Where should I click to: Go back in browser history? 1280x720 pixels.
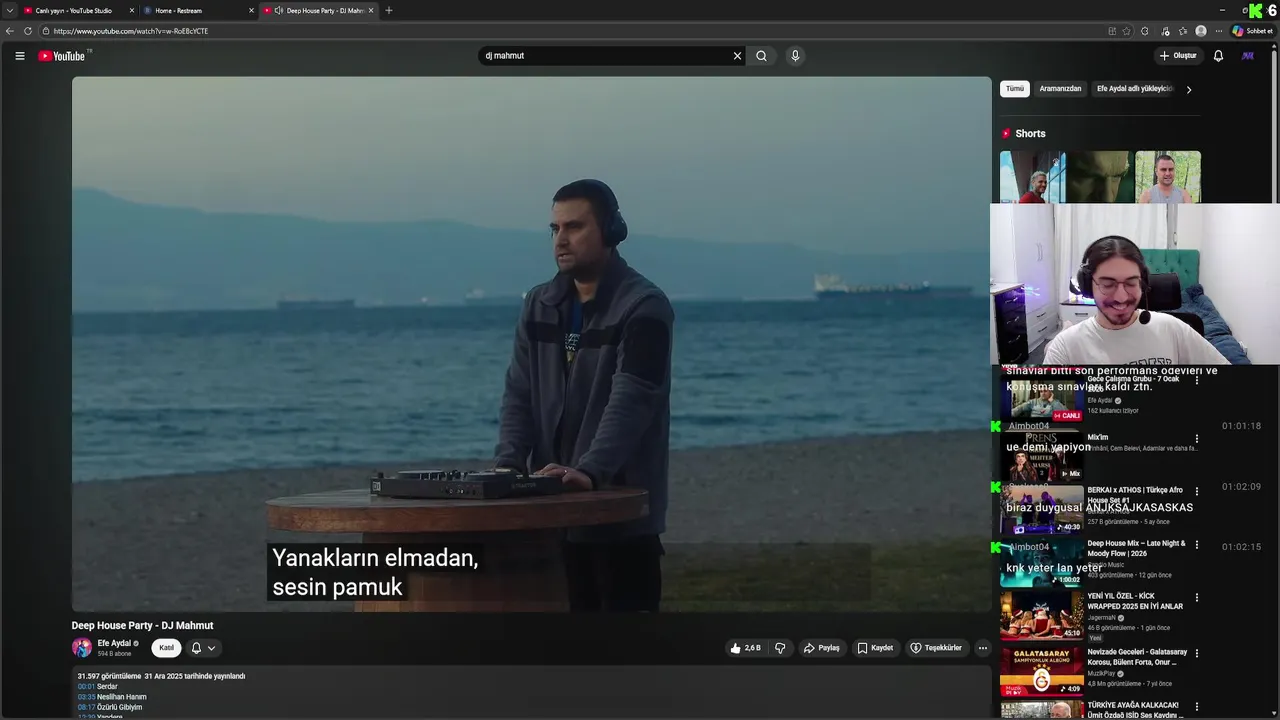pyautogui.click(x=10, y=31)
